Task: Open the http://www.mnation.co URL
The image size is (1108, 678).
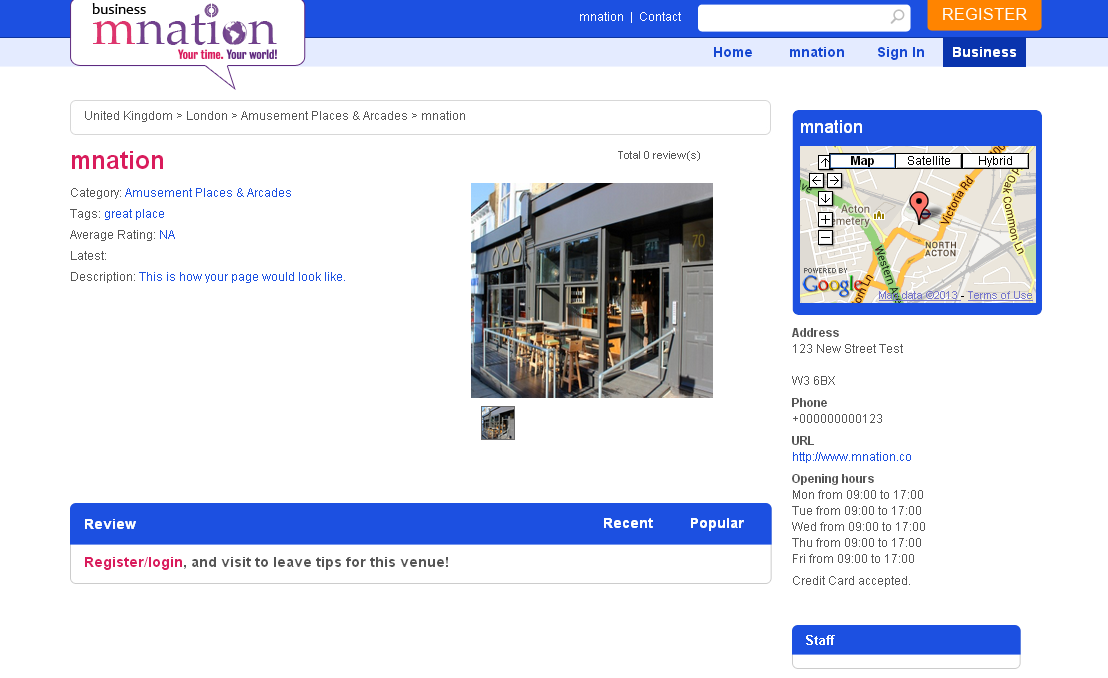Action: (851, 457)
